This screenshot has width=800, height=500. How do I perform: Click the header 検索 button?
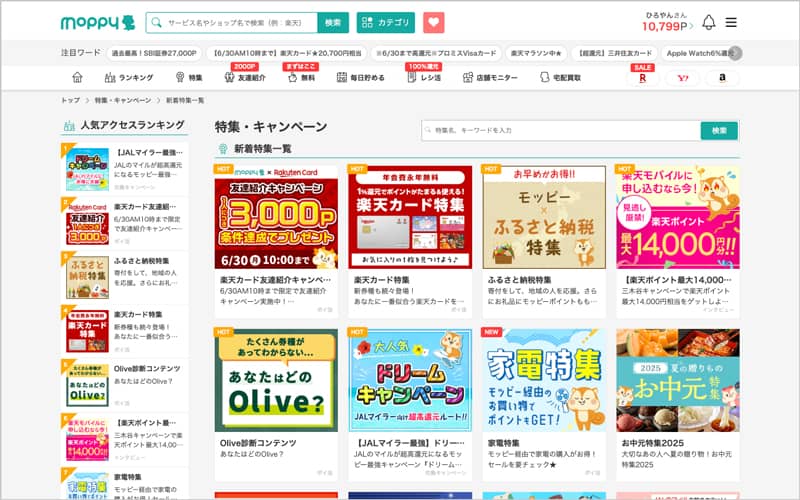tap(333, 22)
